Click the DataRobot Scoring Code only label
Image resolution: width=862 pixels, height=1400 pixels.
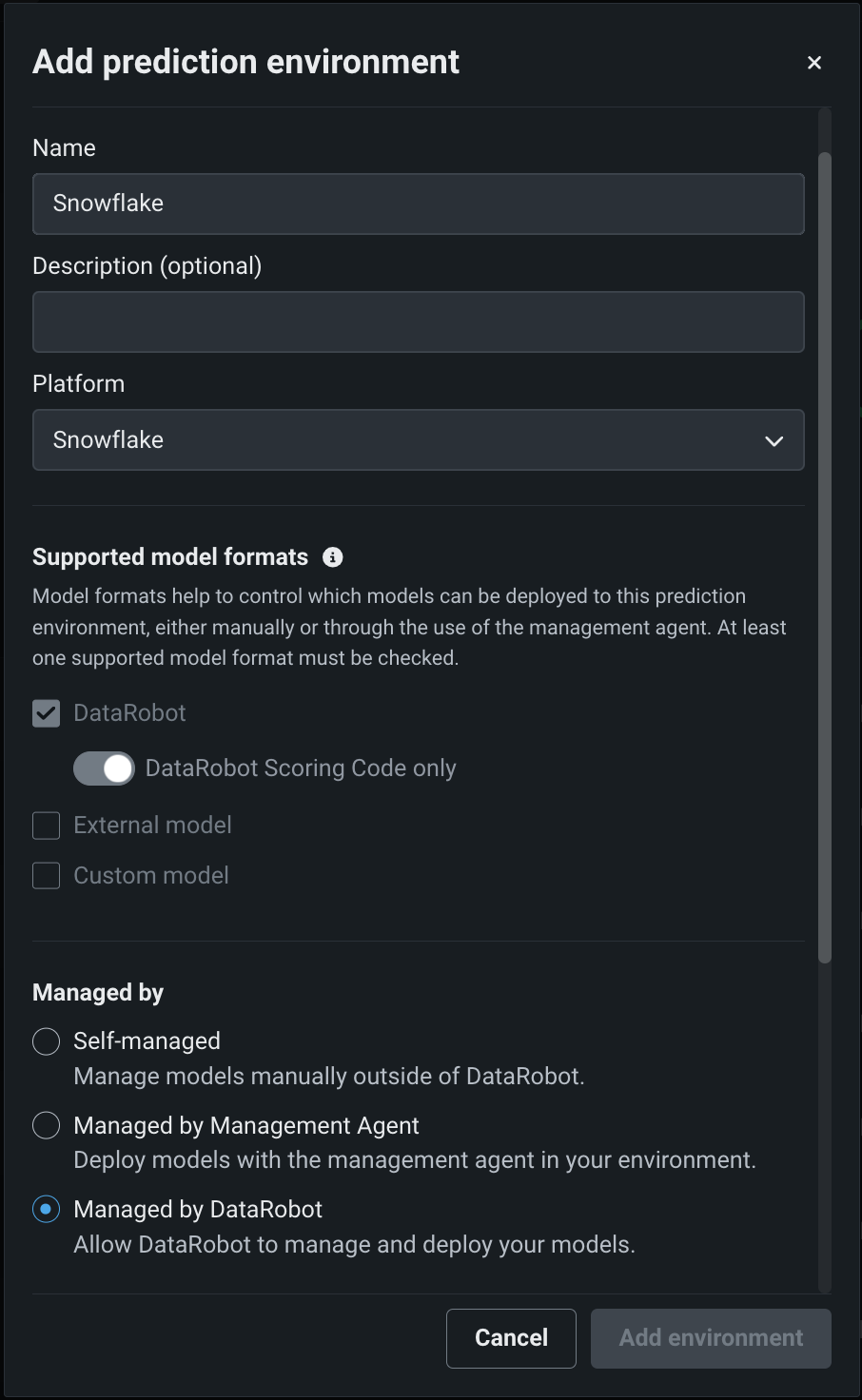coord(301,768)
